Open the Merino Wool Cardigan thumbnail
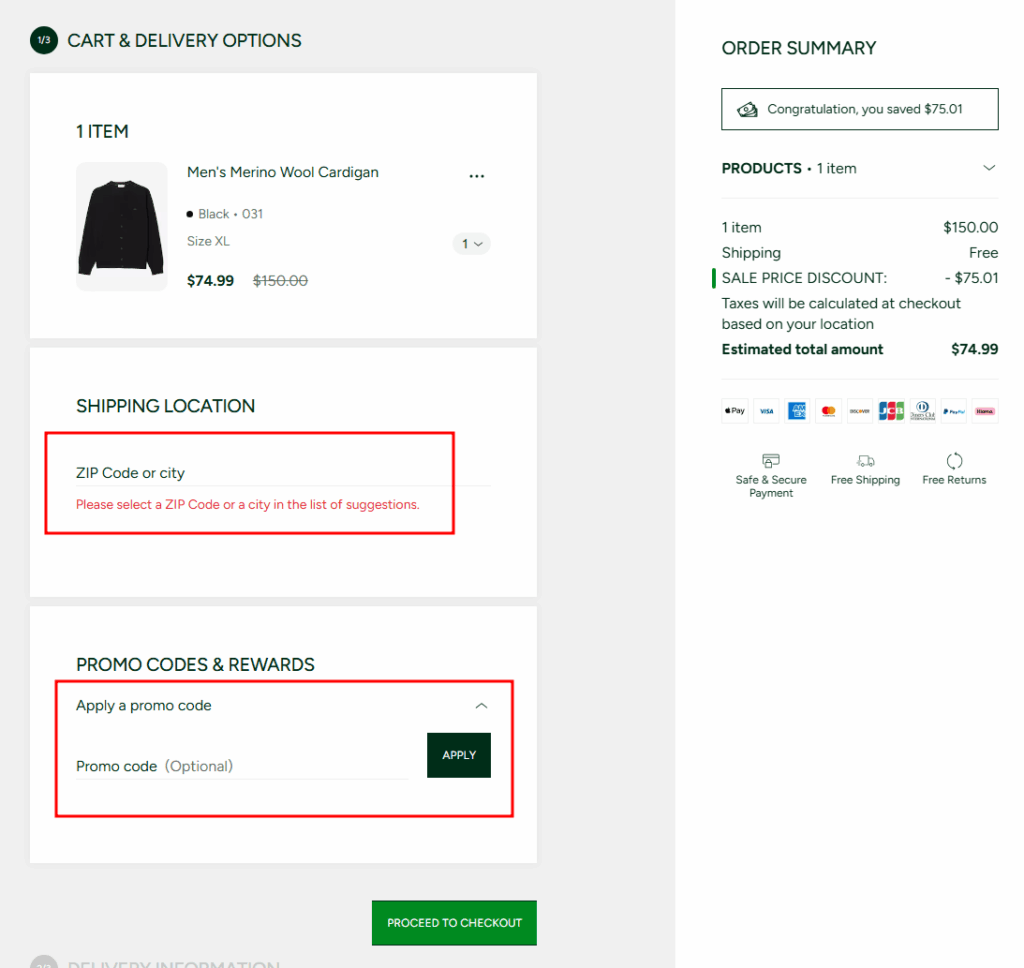 (x=122, y=226)
